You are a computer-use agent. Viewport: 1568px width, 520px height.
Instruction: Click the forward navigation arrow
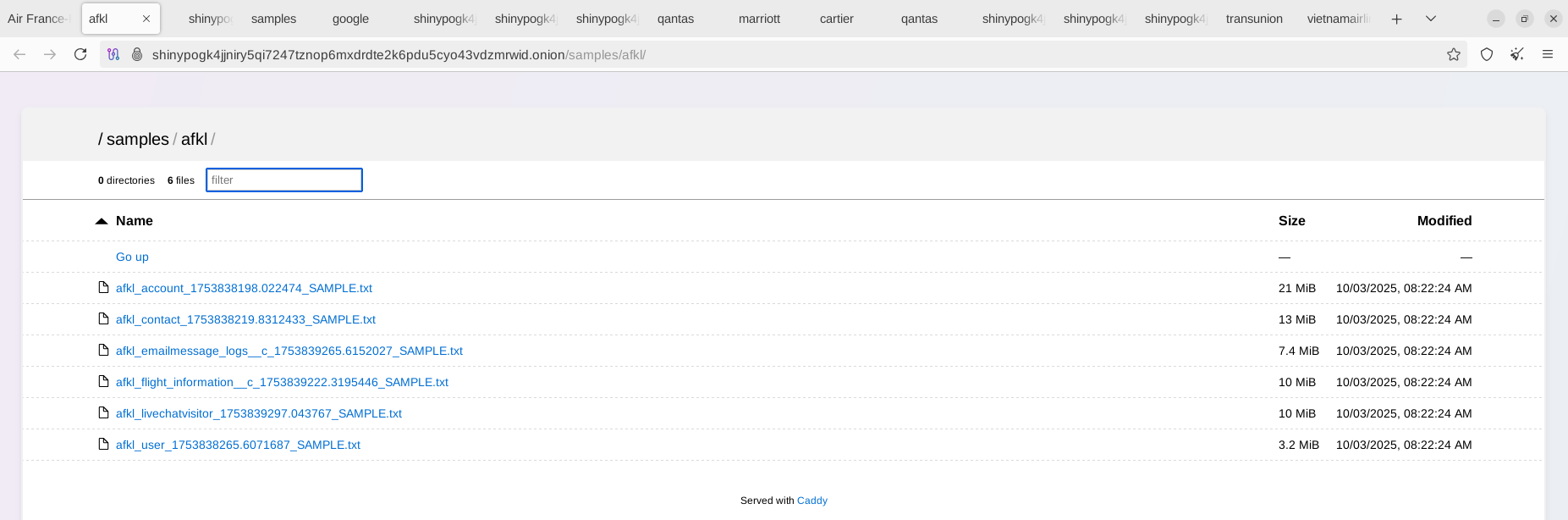50,54
